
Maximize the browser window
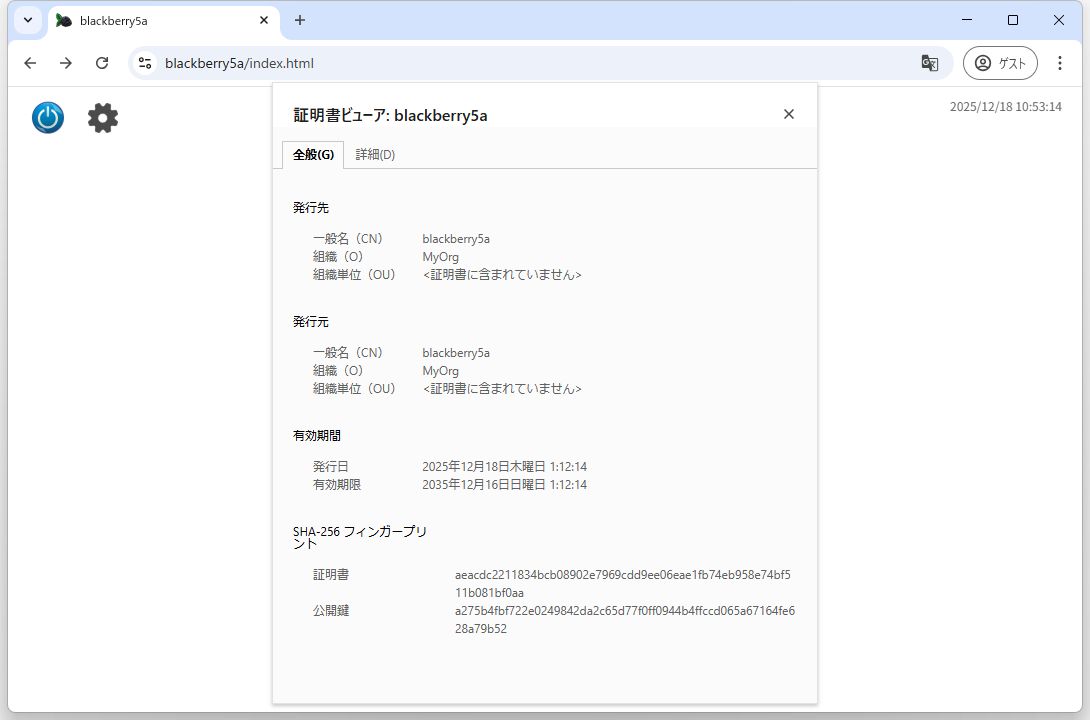1012,20
